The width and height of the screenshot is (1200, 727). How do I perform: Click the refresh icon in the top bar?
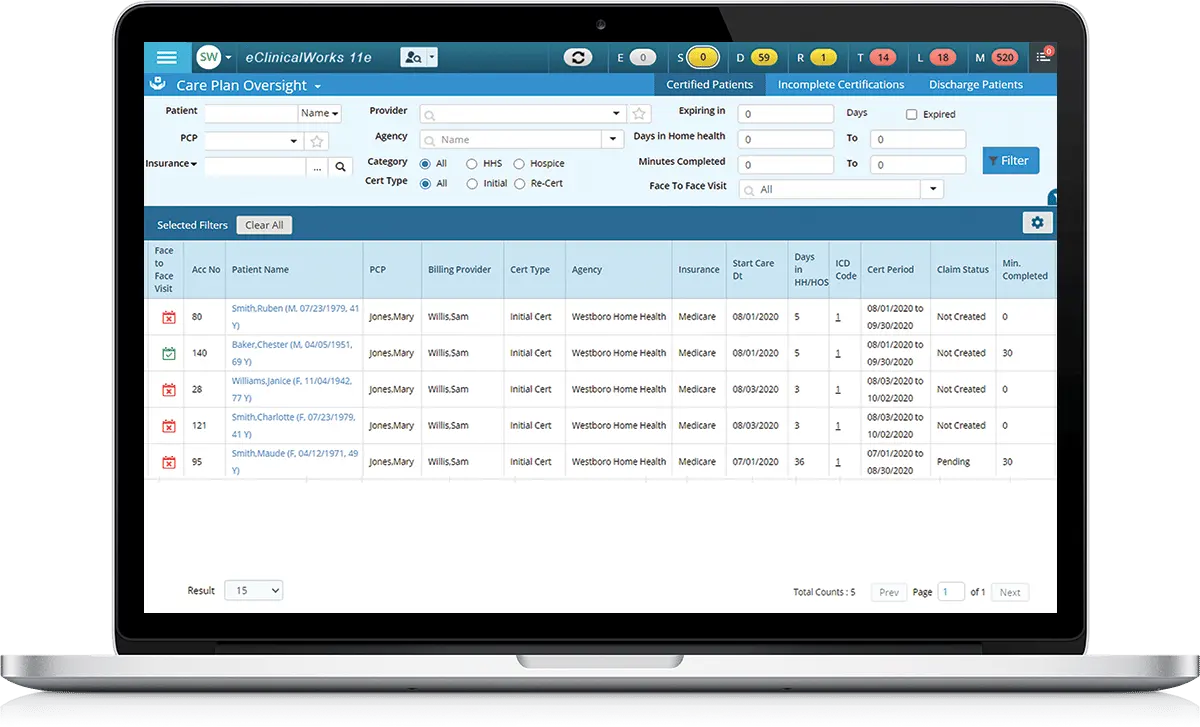point(578,57)
